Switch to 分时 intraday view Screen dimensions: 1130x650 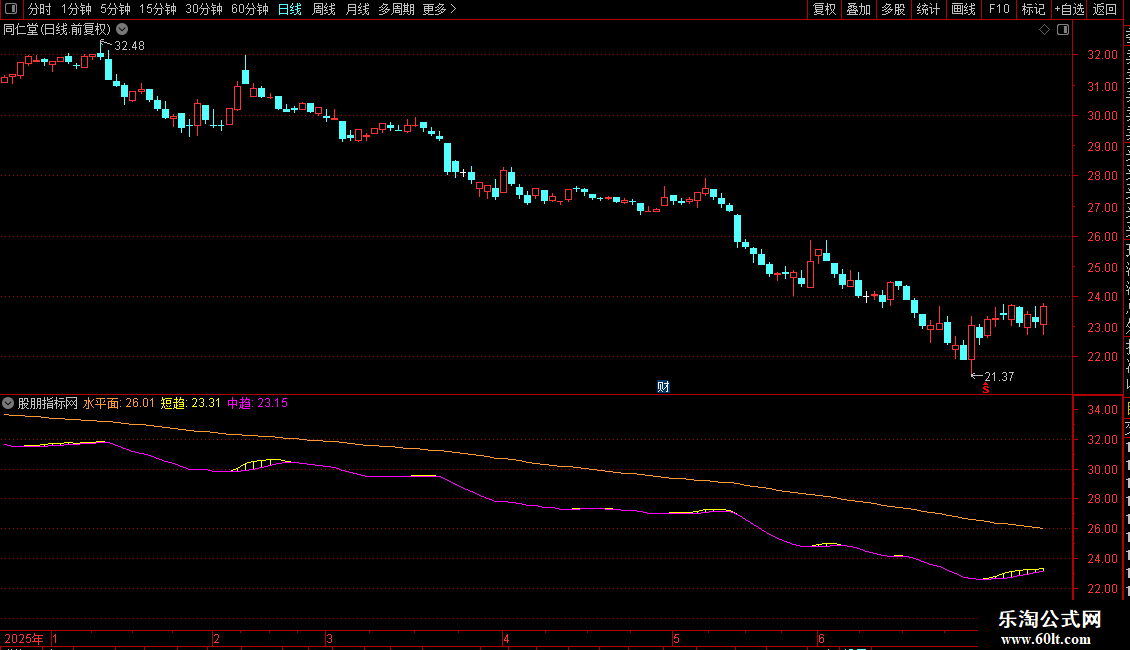point(40,9)
